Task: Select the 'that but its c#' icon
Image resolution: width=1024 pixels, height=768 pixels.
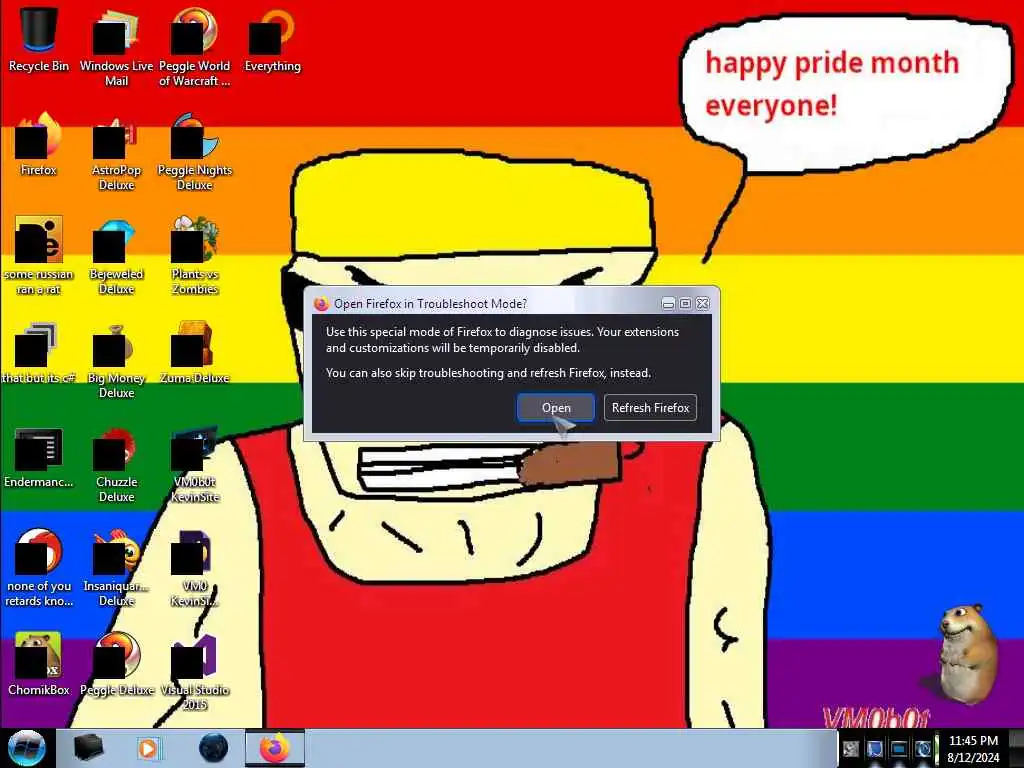Action: [x=39, y=353]
